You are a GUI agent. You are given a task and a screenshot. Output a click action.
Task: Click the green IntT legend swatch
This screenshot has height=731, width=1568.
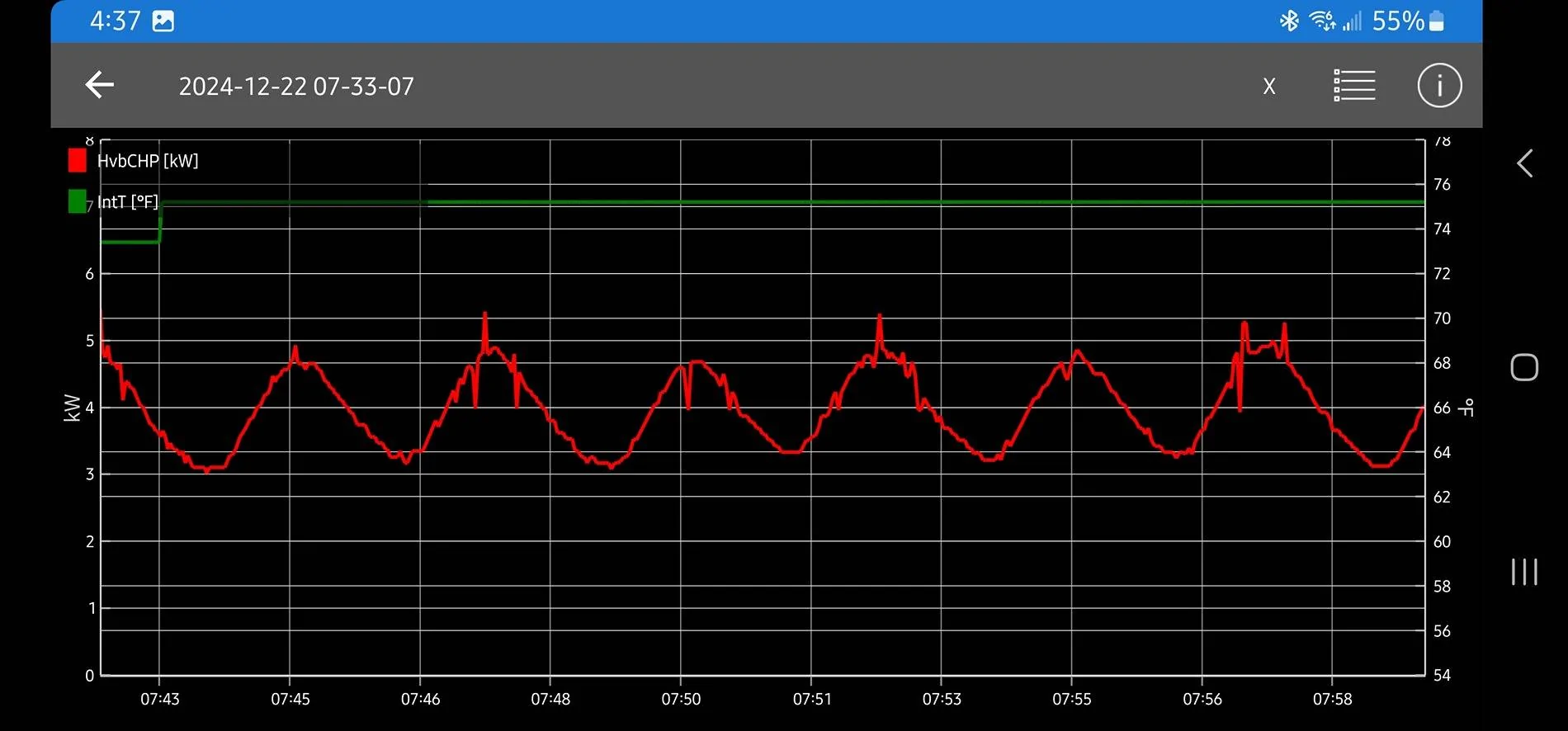tap(78, 201)
